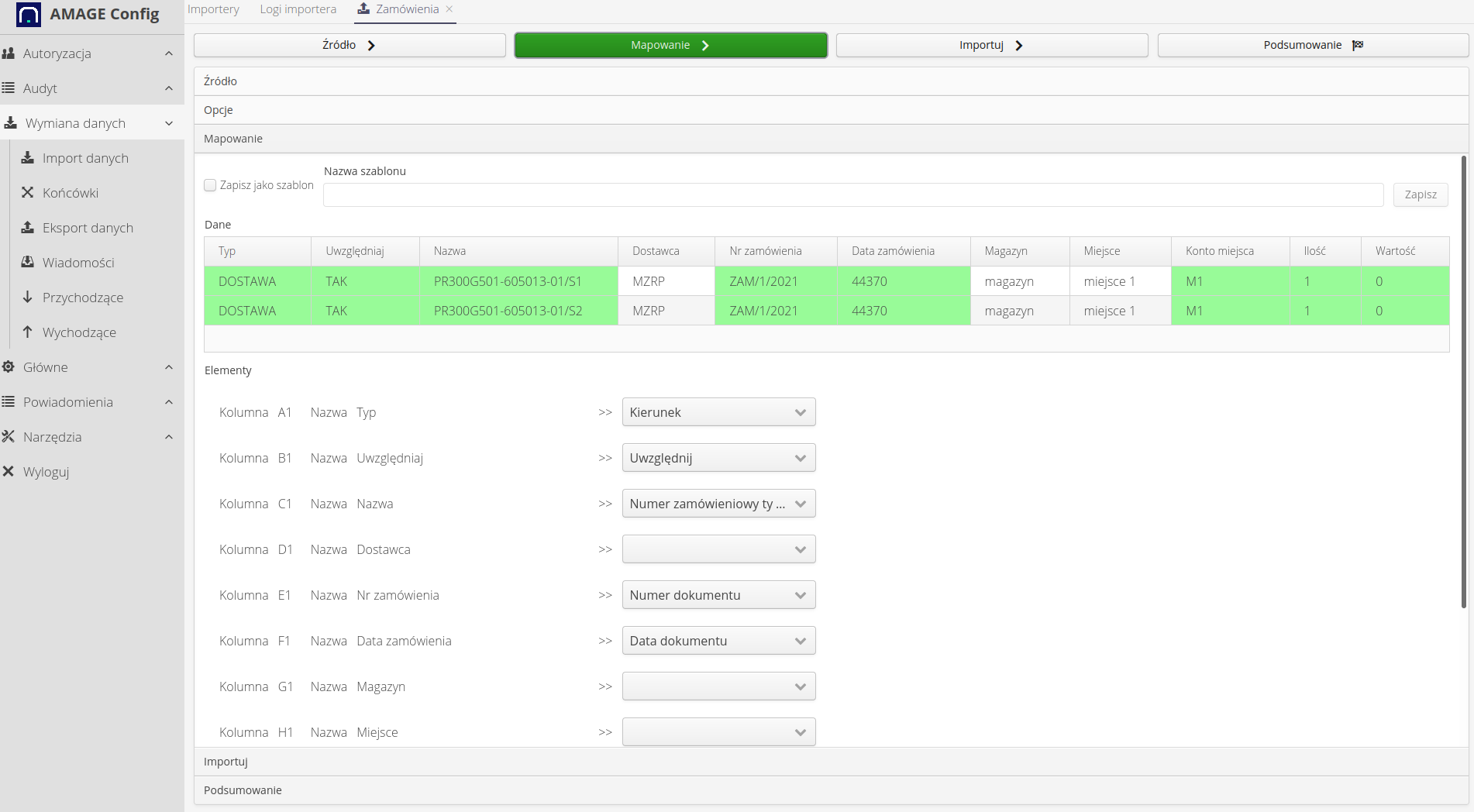This screenshot has width=1474, height=812.
Task: Click the Główne gear icon
Action: (9, 367)
